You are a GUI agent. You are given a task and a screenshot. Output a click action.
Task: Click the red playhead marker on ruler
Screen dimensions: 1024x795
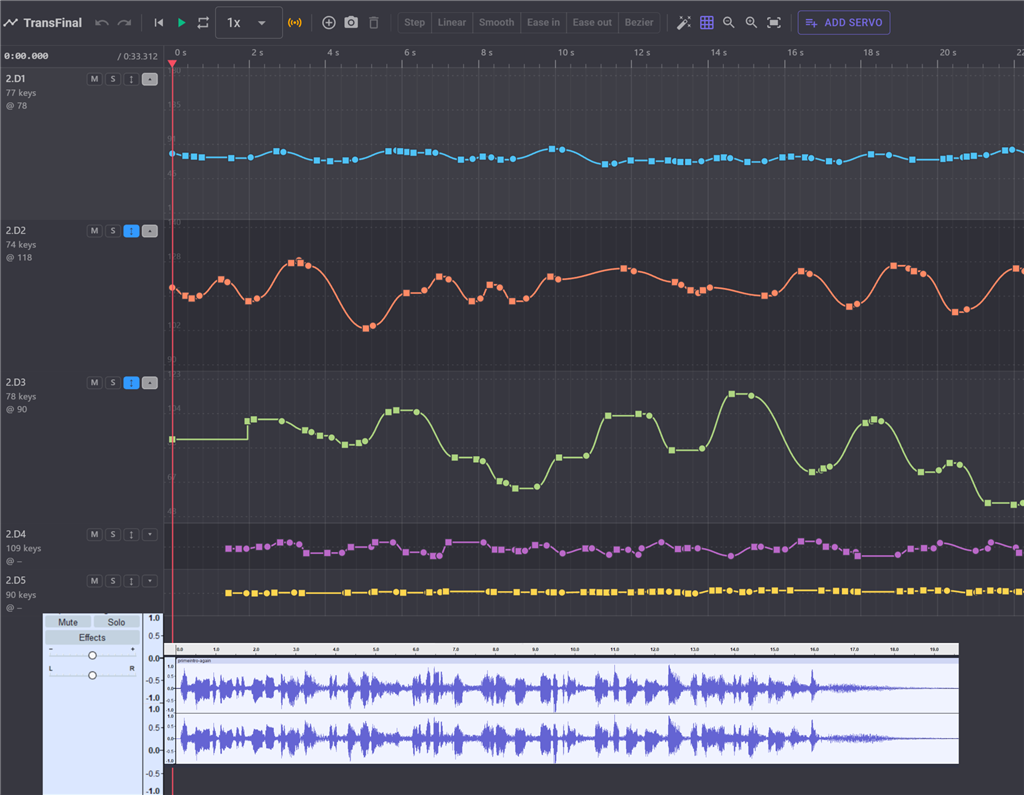[x=172, y=63]
